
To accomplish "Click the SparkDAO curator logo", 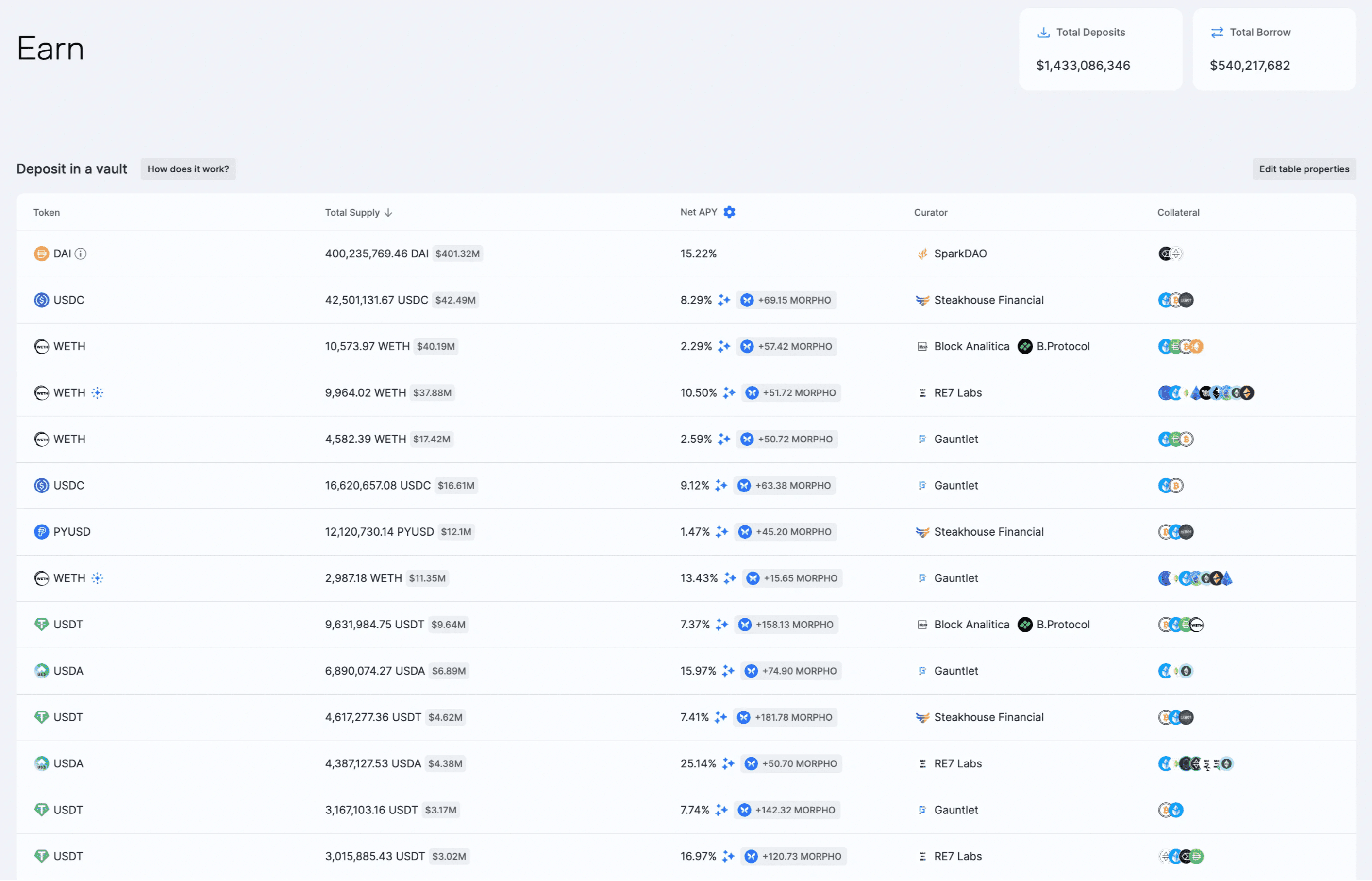I will (922, 254).
